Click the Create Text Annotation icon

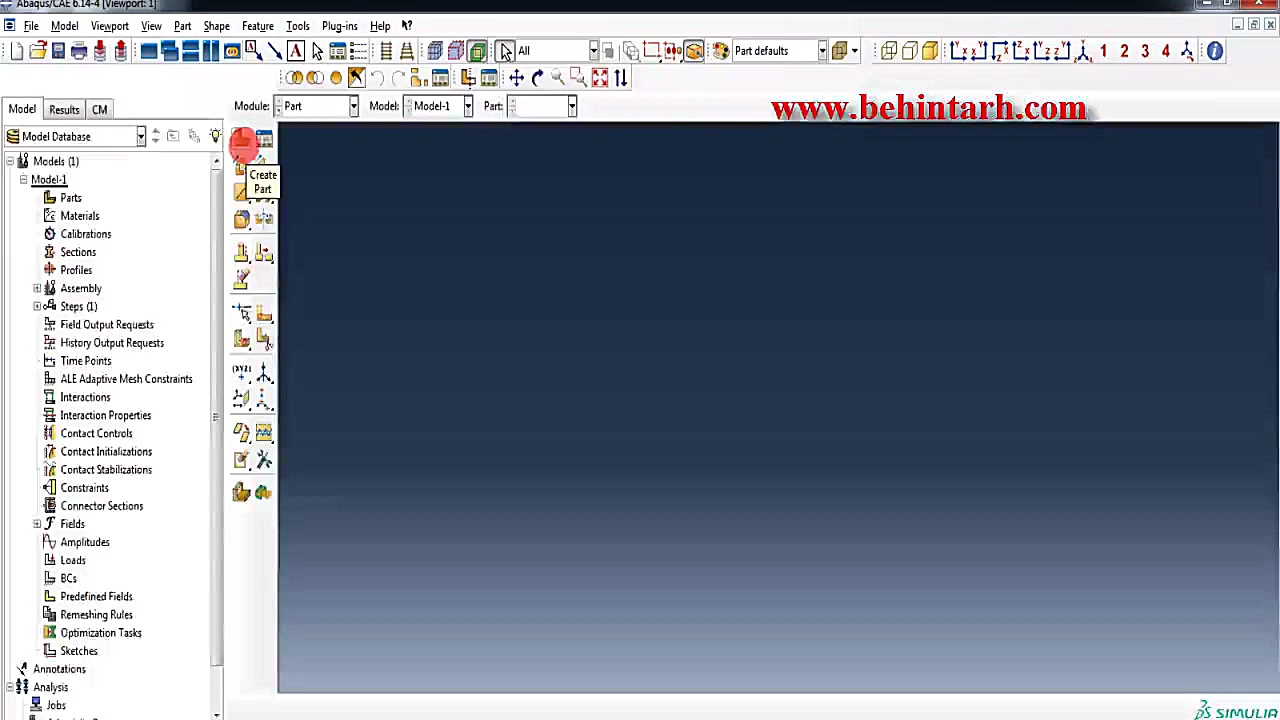pyautogui.click(x=296, y=51)
